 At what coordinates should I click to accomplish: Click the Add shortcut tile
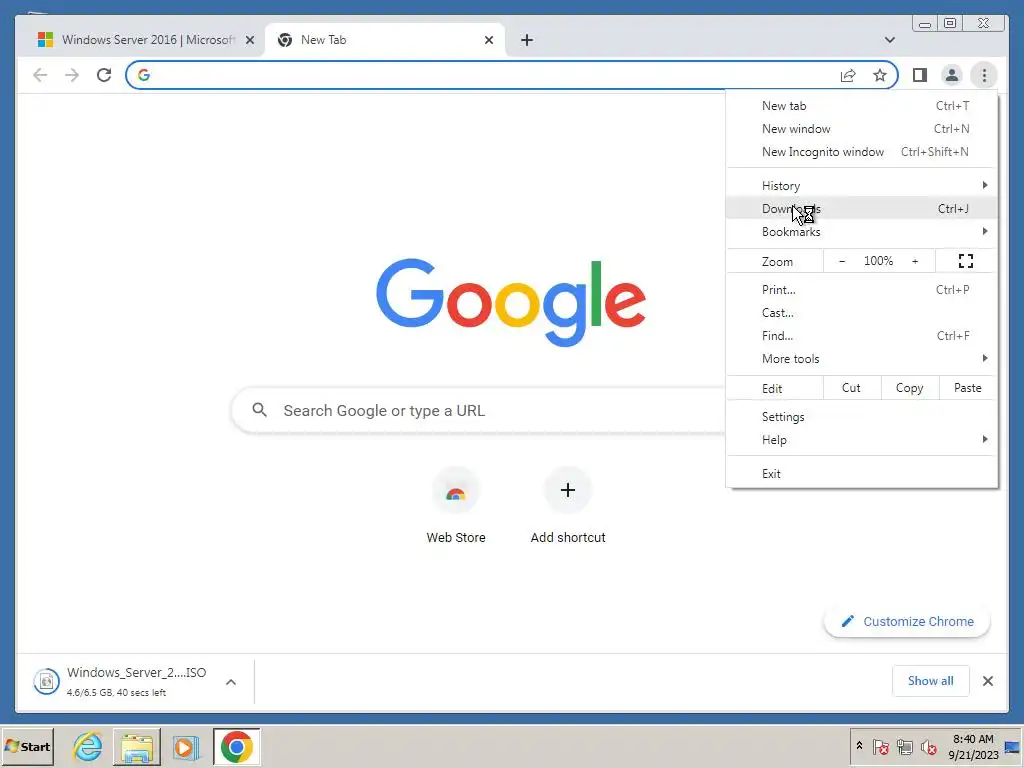tap(568, 505)
